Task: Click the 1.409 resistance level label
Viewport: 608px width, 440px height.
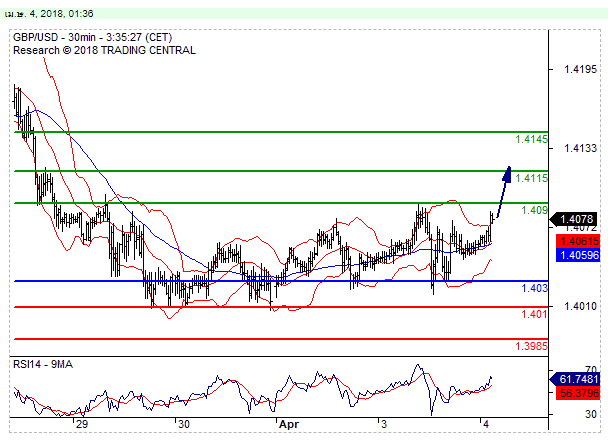Action: coord(534,210)
